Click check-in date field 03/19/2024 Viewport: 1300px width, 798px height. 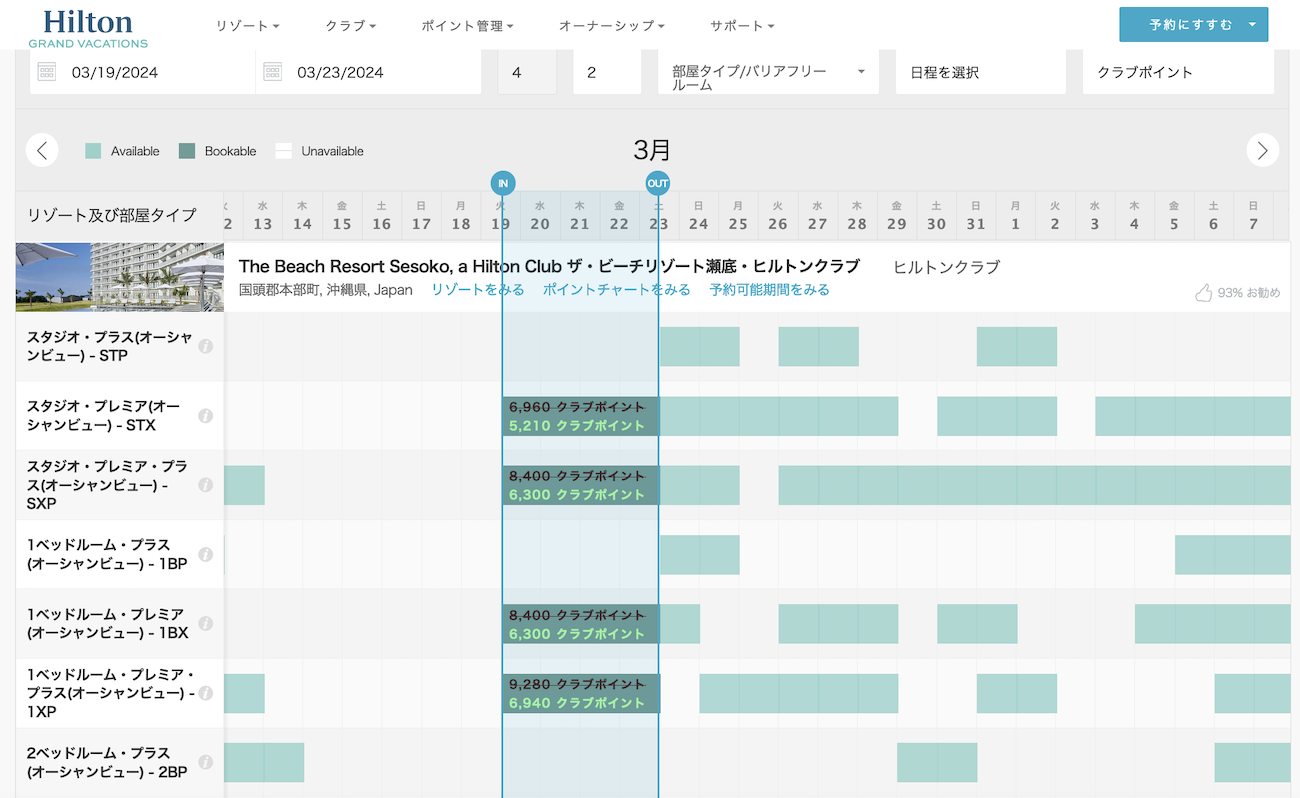tap(143, 72)
